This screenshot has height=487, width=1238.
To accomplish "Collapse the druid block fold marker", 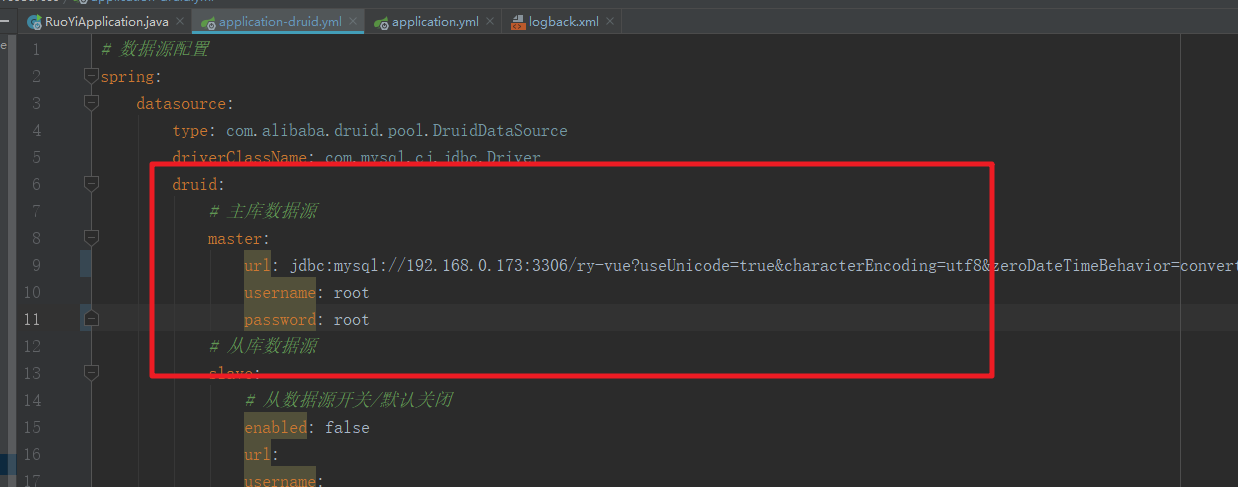I will pyautogui.click(x=91, y=183).
